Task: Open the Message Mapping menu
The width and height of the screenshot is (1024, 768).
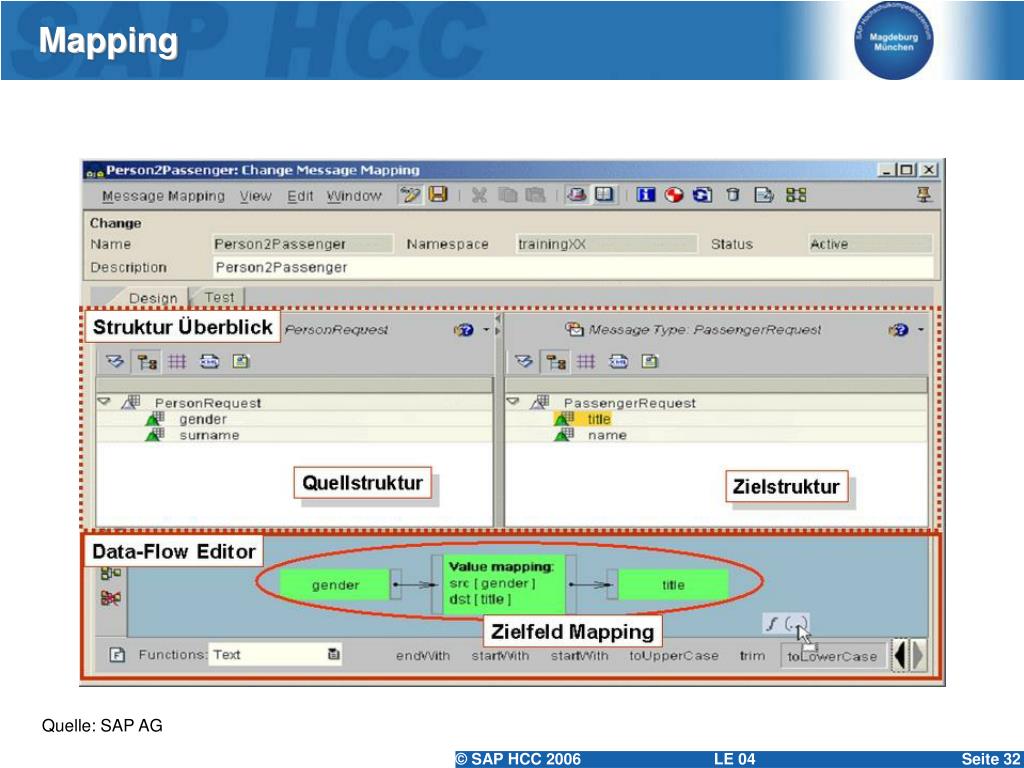Action: click(x=163, y=196)
